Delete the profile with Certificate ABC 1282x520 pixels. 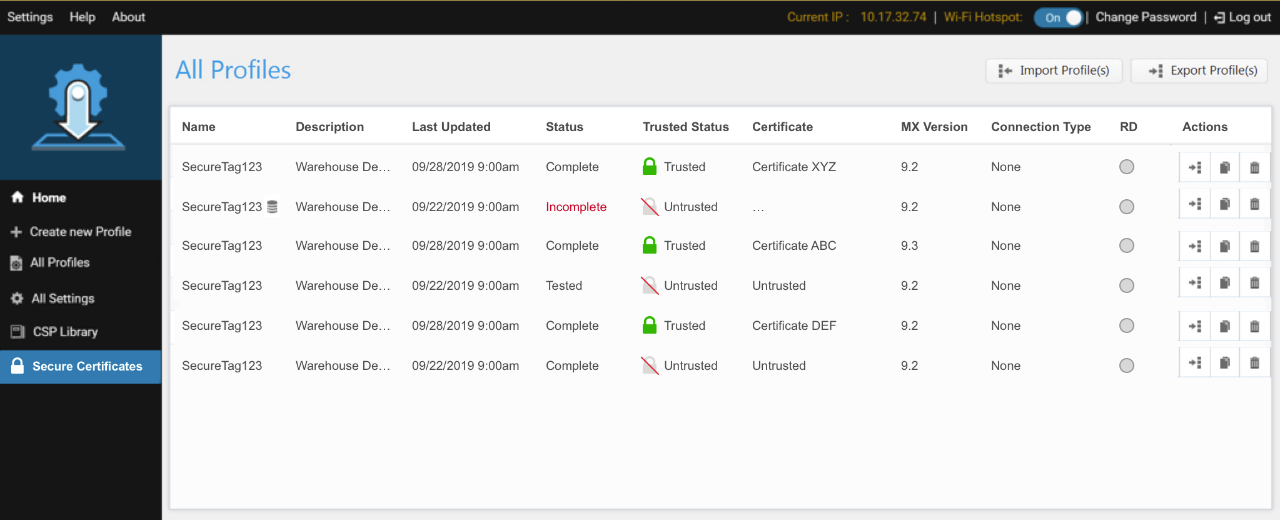point(1254,246)
